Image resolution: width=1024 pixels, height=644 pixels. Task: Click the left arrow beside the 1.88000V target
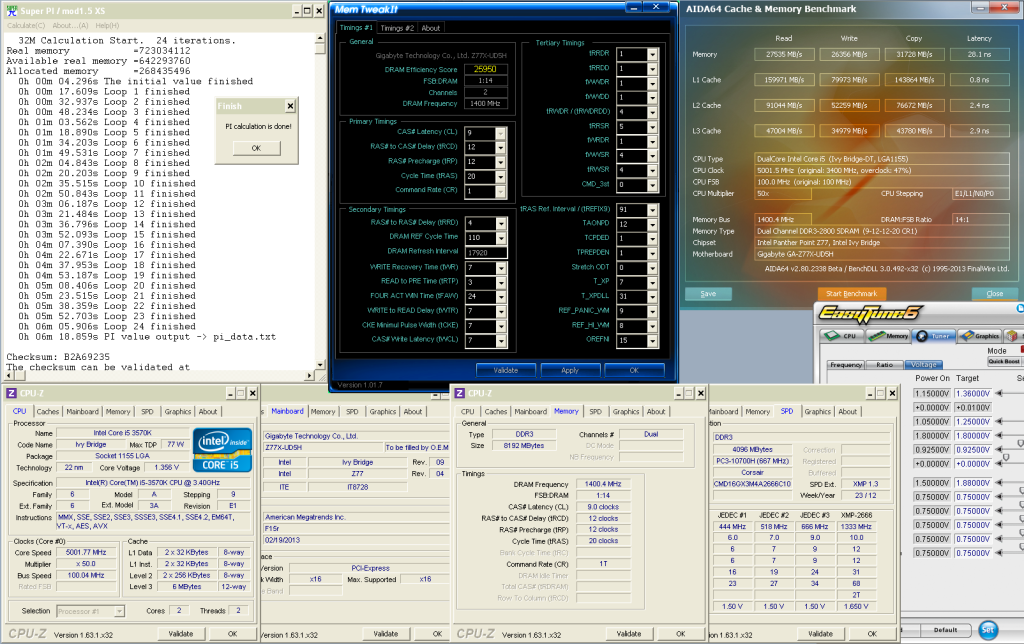tap(999, 483)
